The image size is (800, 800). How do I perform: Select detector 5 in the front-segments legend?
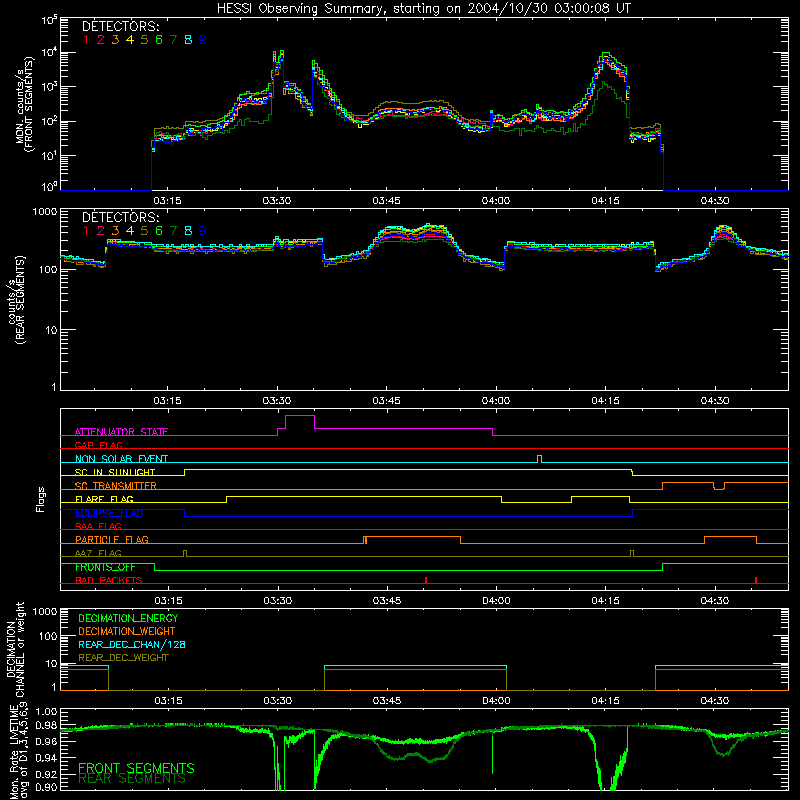click(x=144, y=40)
